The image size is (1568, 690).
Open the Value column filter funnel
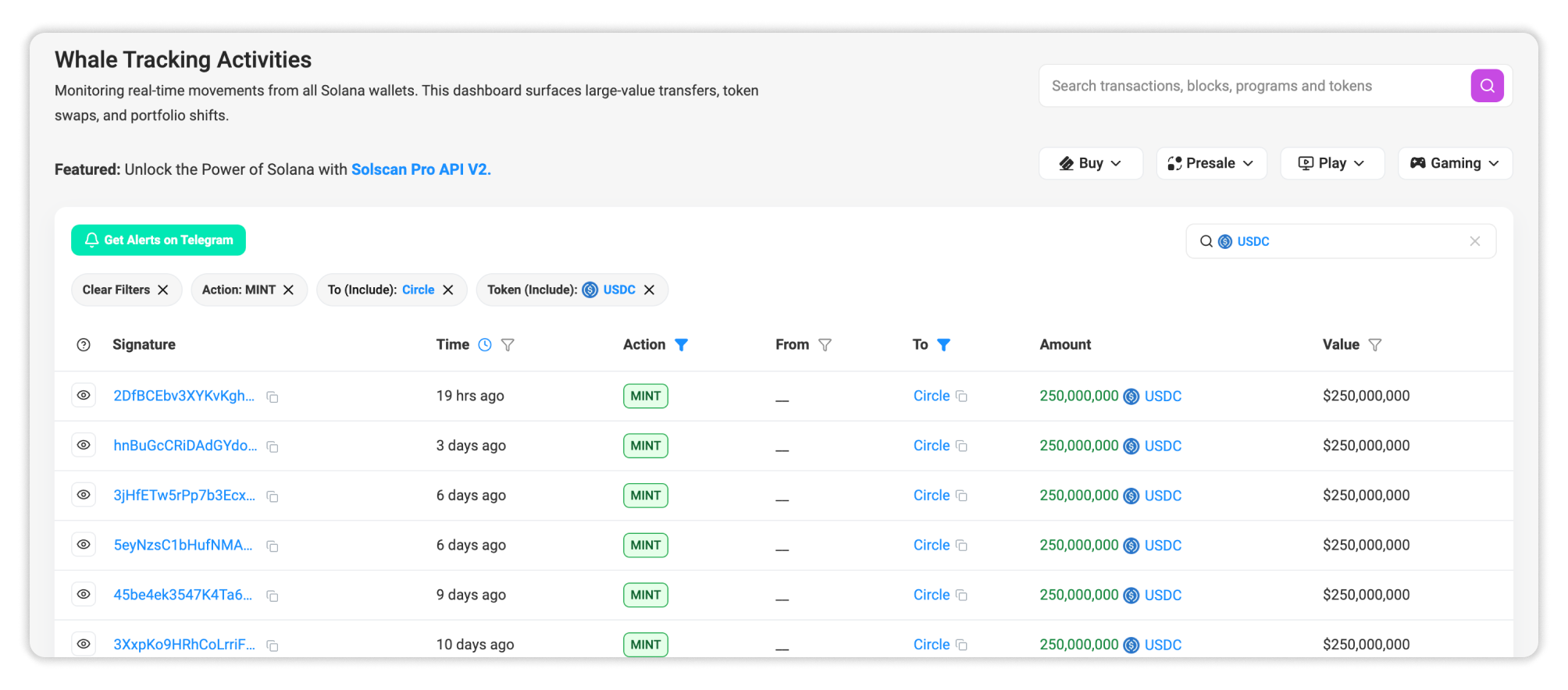tap(1375, 345)
